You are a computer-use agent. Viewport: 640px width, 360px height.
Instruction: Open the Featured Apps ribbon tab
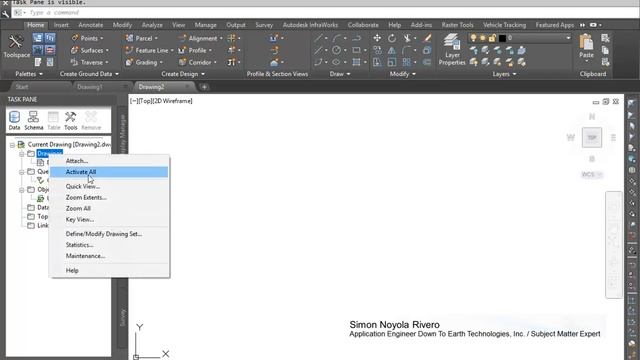(554, 25)
